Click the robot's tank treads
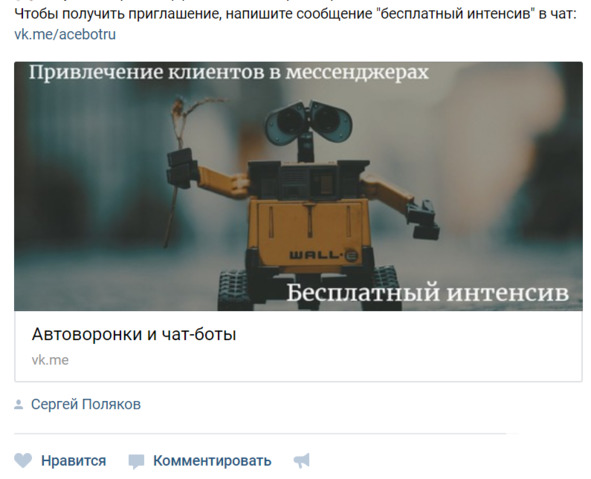Screen dimensions: 591x479 click(x=235, y=289)
